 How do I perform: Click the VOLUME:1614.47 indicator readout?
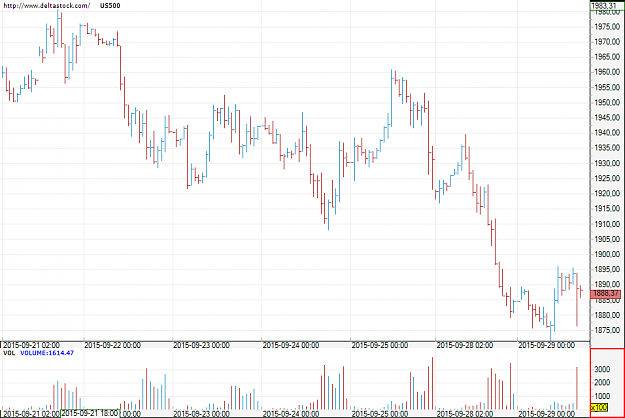point(47,353)
